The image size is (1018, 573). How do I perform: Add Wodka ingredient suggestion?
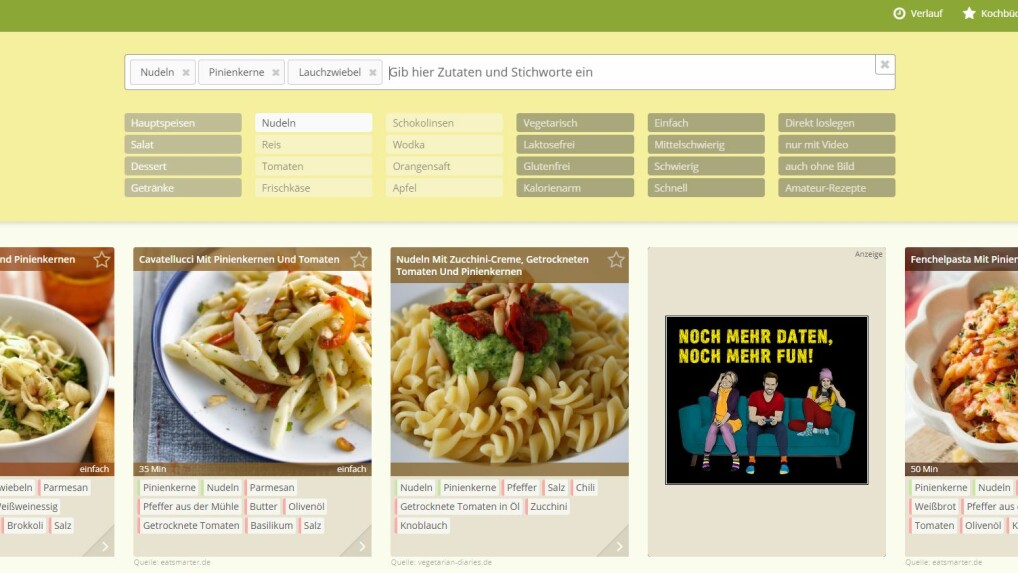point(444,144)
